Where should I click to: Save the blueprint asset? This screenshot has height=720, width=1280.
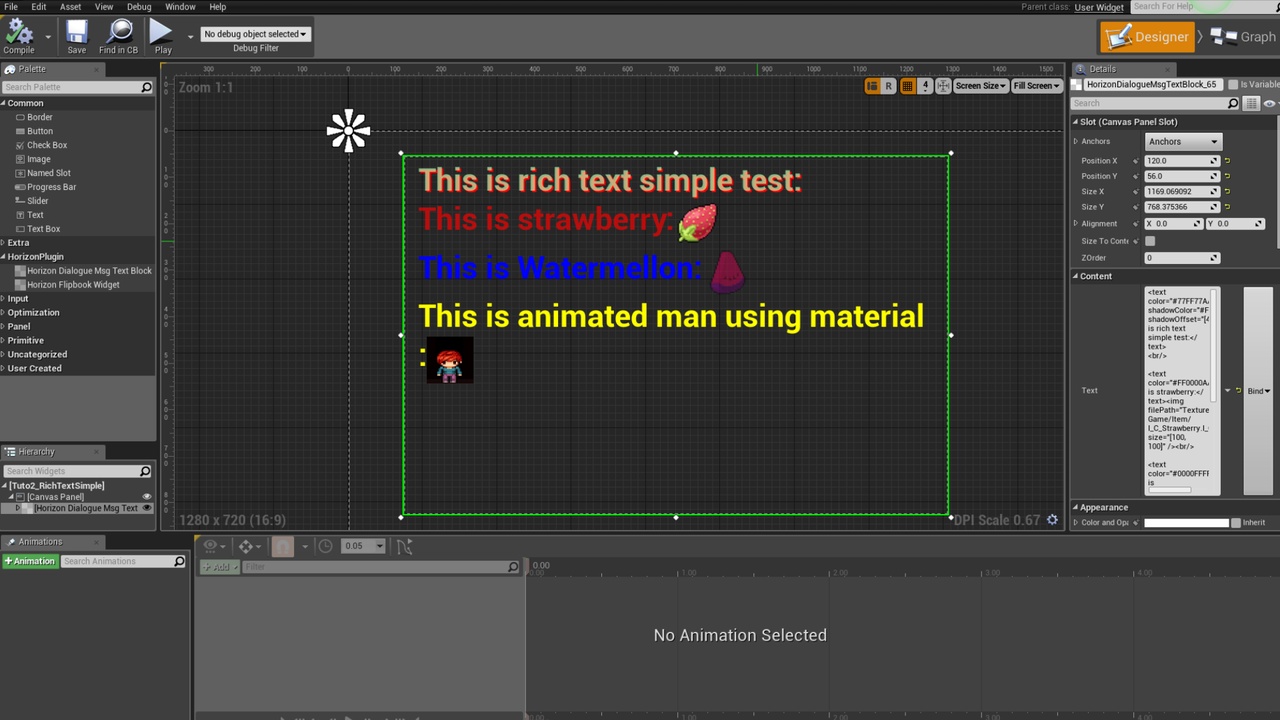(77, 37)
